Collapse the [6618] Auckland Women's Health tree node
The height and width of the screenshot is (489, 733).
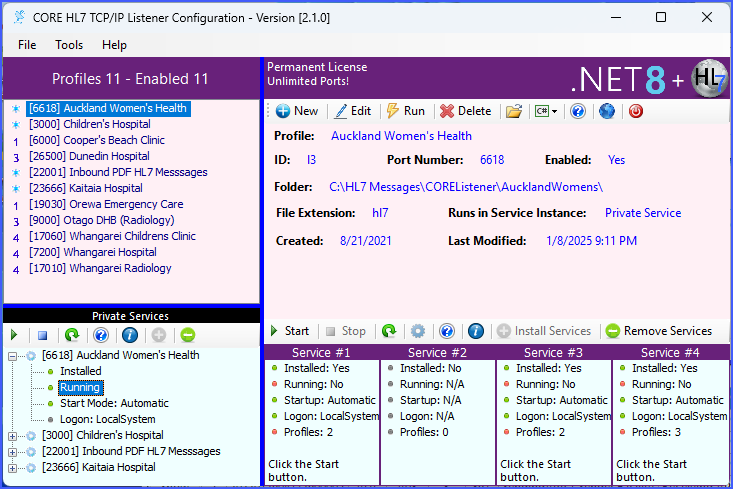click(x=13, y=356)
